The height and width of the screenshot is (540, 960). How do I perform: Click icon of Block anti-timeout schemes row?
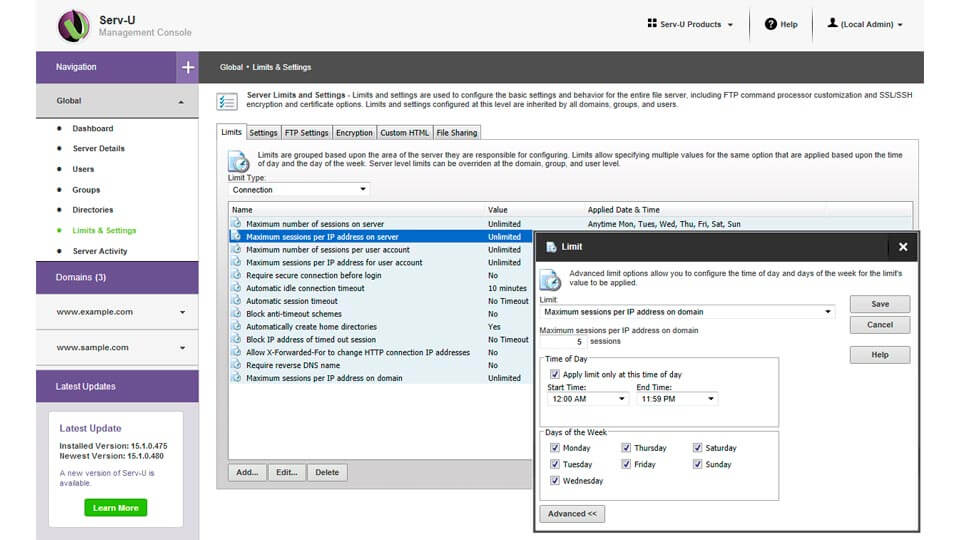coord(236,313)
